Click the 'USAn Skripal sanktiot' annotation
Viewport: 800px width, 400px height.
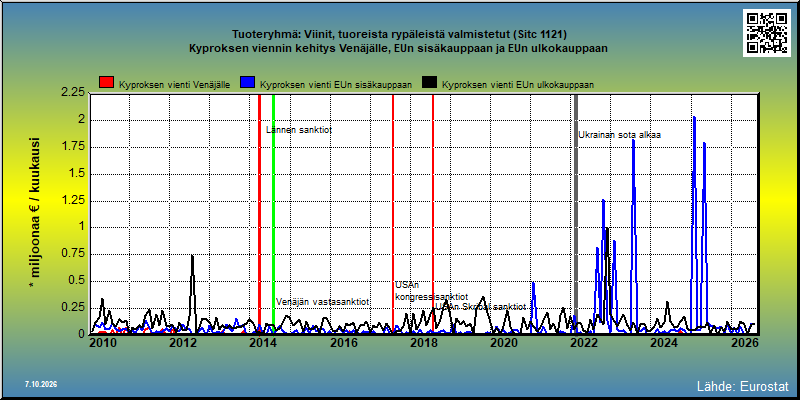point(480,307)
